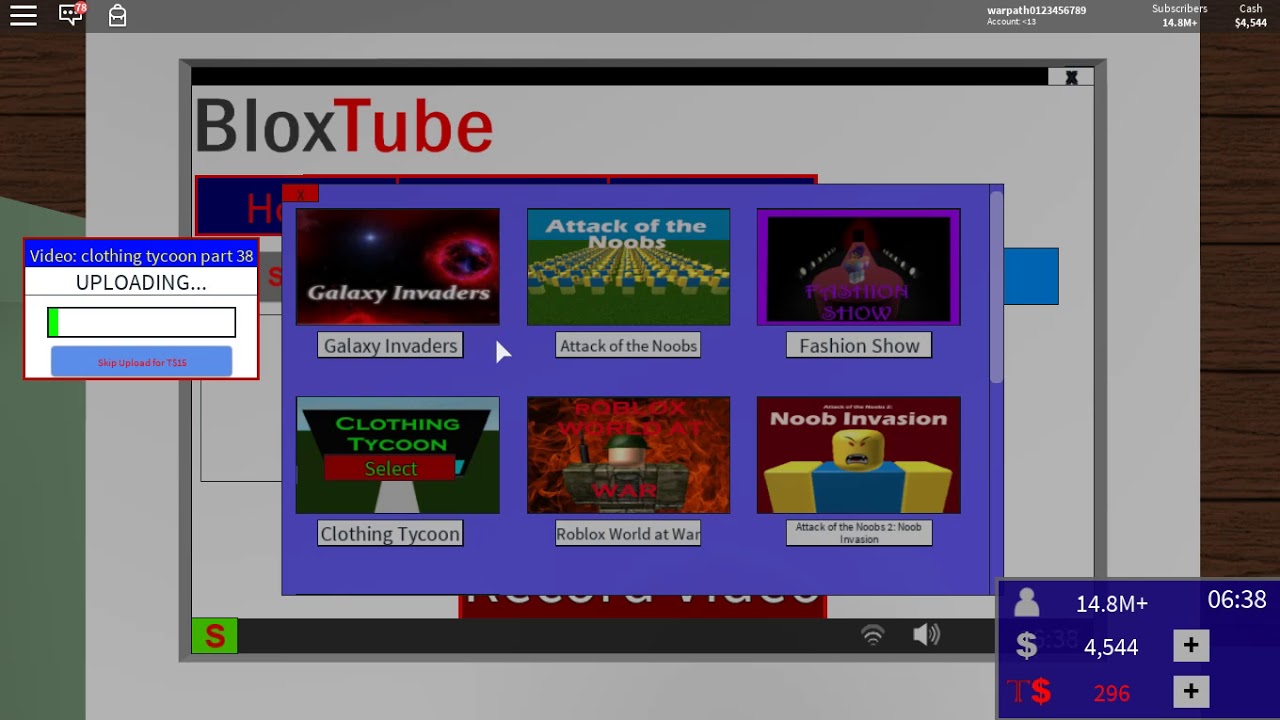Image resolution: width=1280 pixels, height=720 pixels.
Task: Click the plus button beside T$ balance
Action: click(x=1190, y=691)
